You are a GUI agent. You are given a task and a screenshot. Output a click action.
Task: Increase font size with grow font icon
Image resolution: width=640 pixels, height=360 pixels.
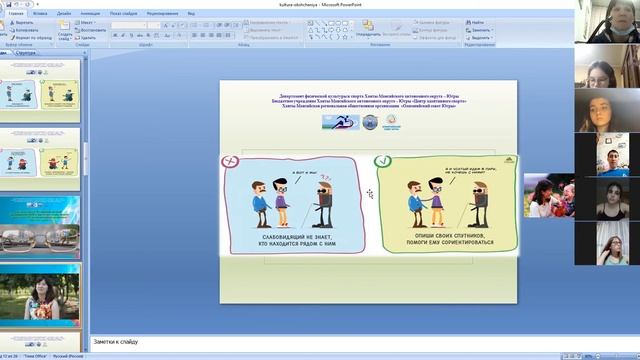pos(165,25)
